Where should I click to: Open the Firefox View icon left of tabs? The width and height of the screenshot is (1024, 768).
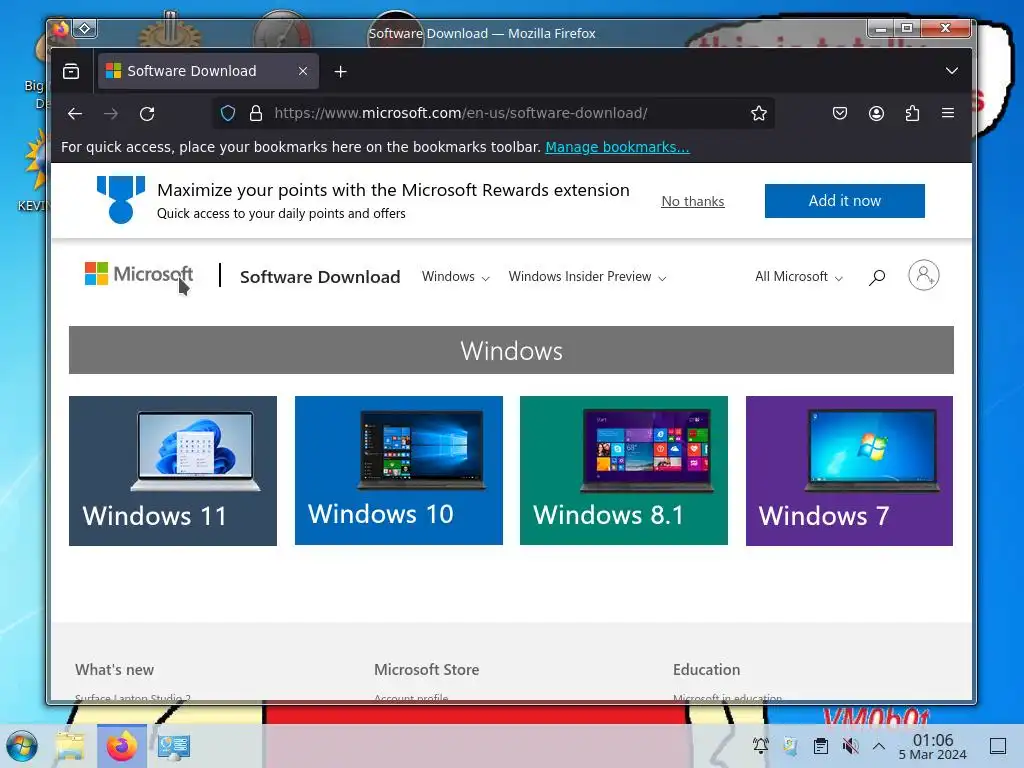tap(71, 71)
